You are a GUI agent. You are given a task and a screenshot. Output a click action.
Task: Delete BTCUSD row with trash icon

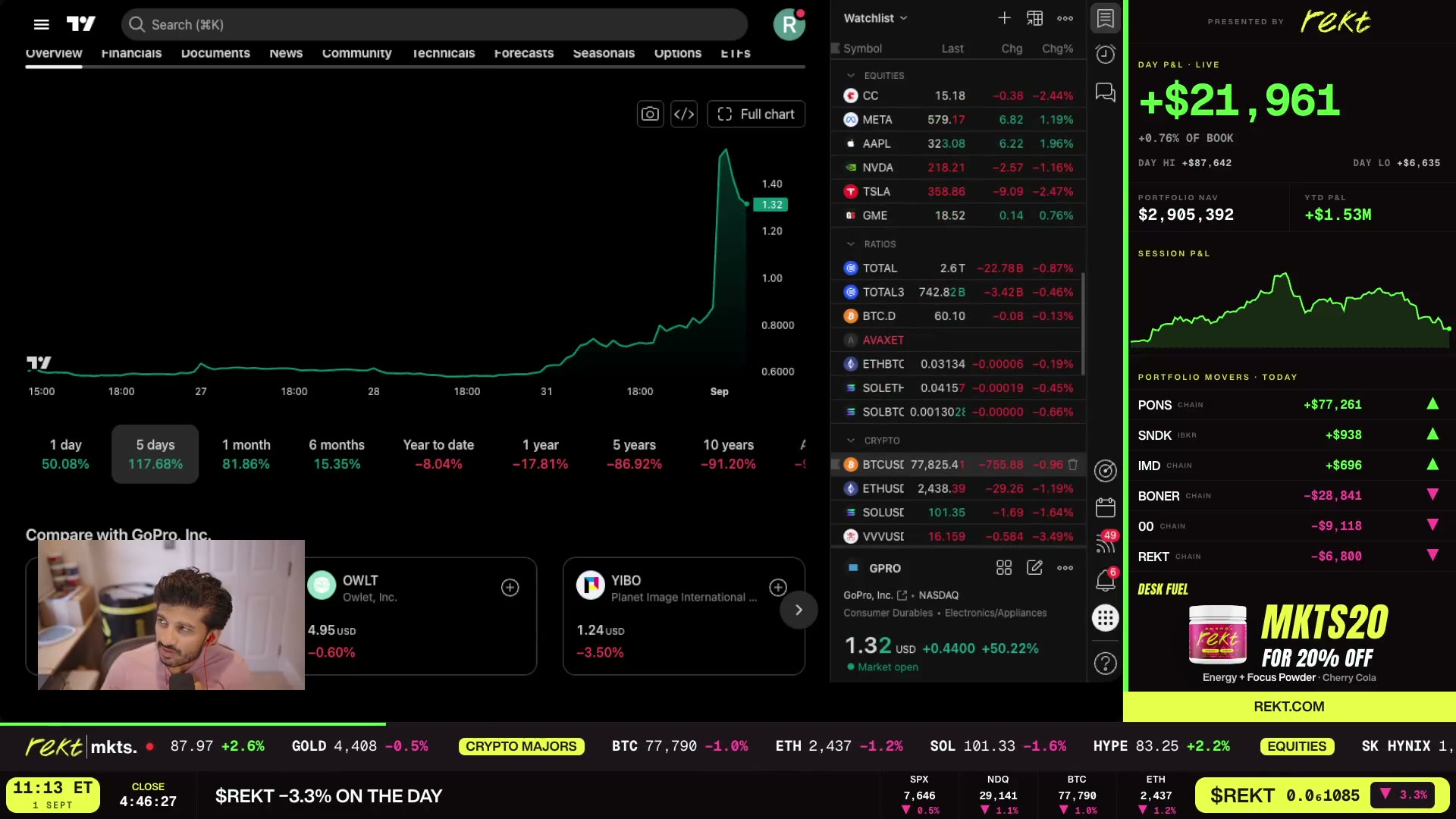pos(1072,464)
